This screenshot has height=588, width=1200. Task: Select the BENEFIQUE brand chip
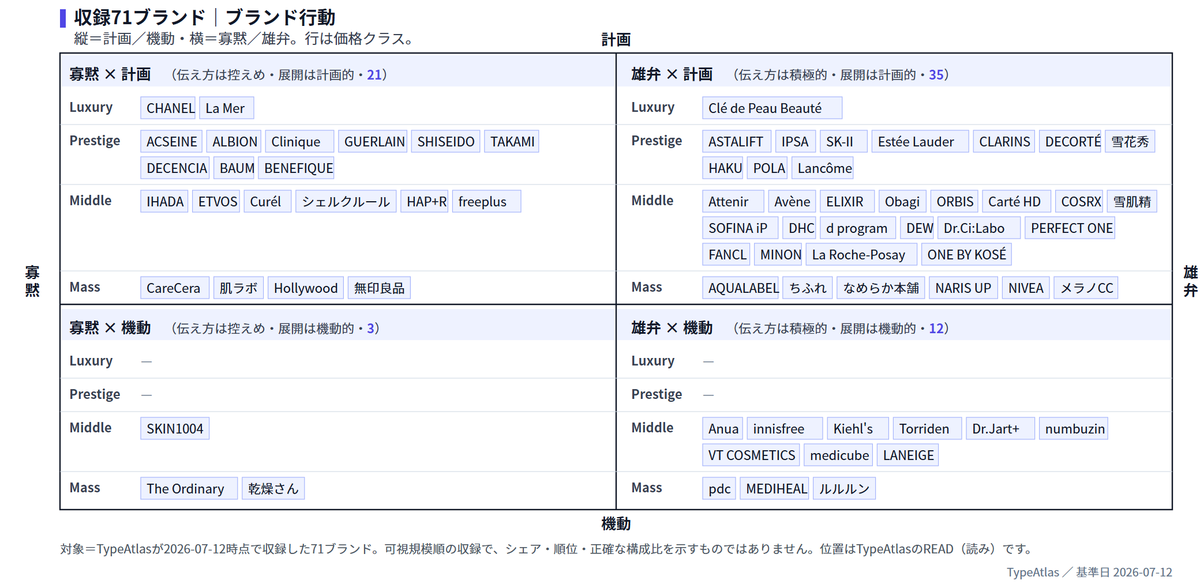tap(298, 168)
